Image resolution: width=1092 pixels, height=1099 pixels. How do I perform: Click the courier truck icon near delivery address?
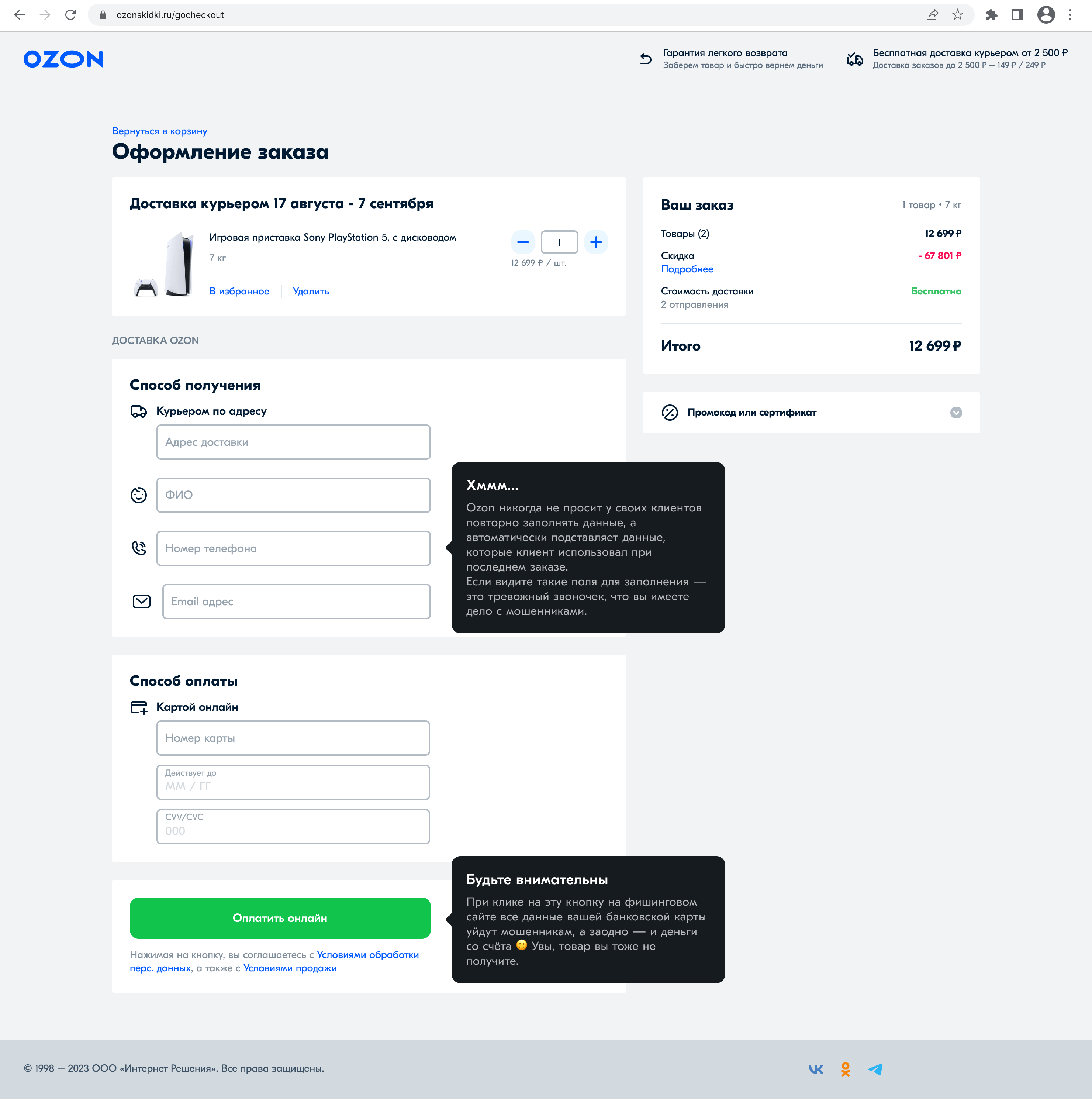coord(139,411)
